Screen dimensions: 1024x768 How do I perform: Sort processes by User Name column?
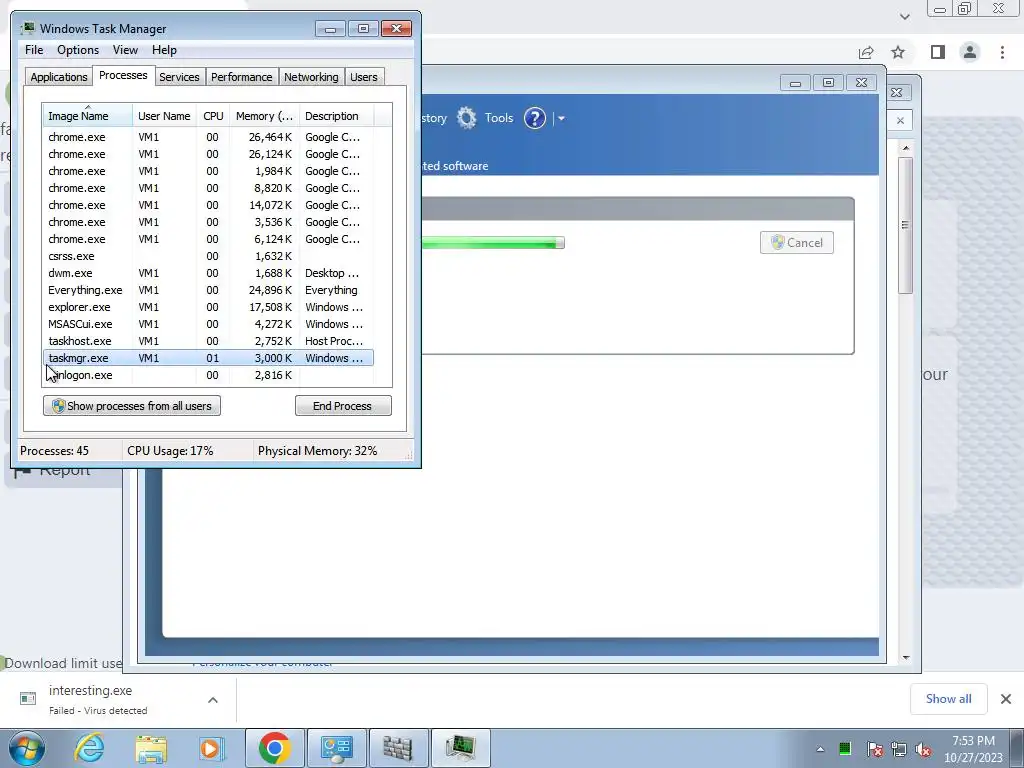click(x=164, y=116)
